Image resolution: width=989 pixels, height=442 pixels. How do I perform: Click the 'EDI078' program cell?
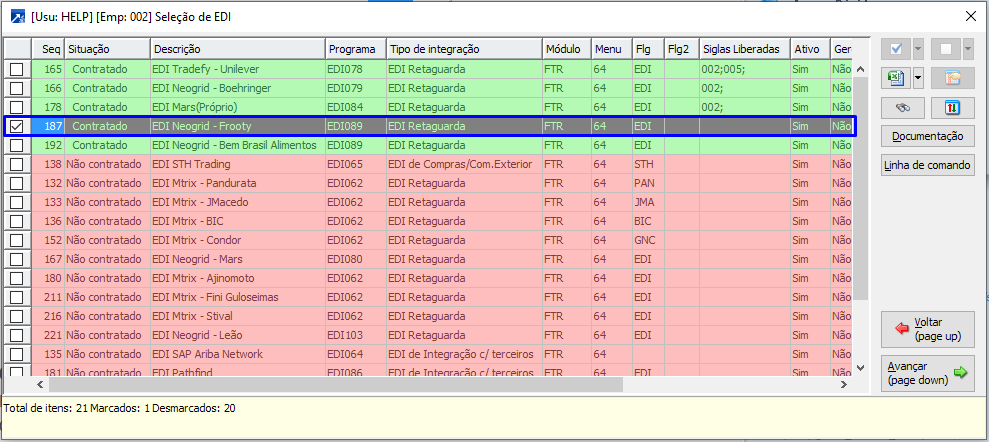(355, 69)
